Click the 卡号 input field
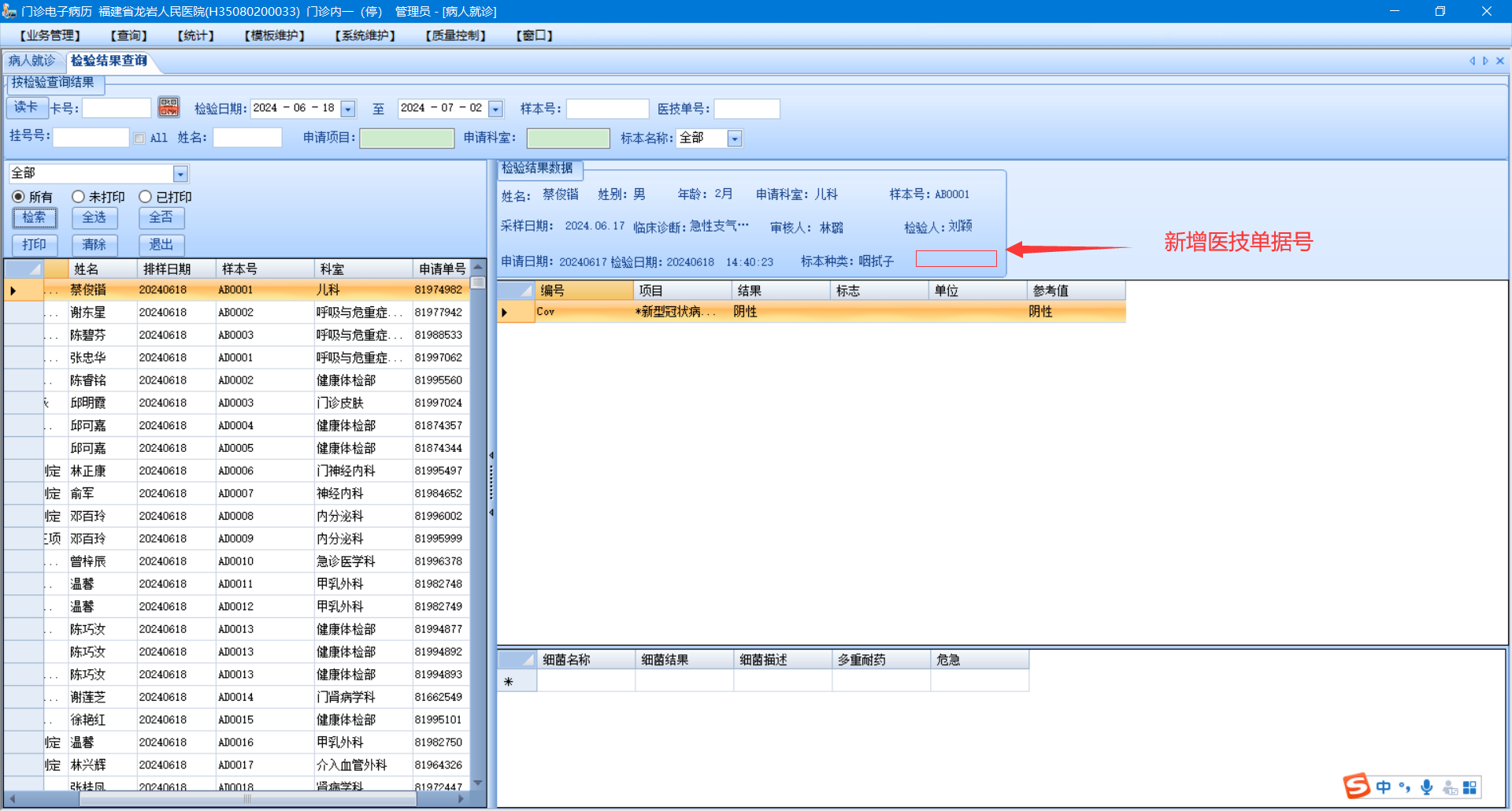1512x811 pixels. (117, 109)
